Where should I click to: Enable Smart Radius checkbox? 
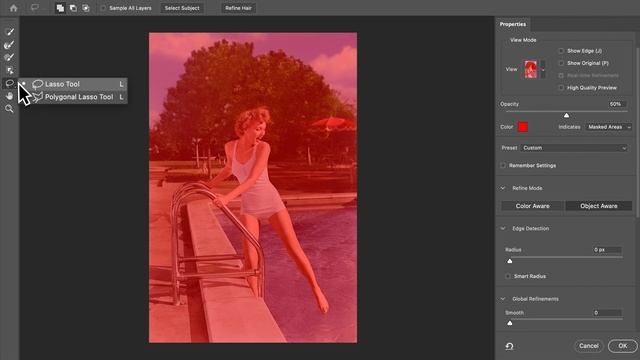coord(508,276)
